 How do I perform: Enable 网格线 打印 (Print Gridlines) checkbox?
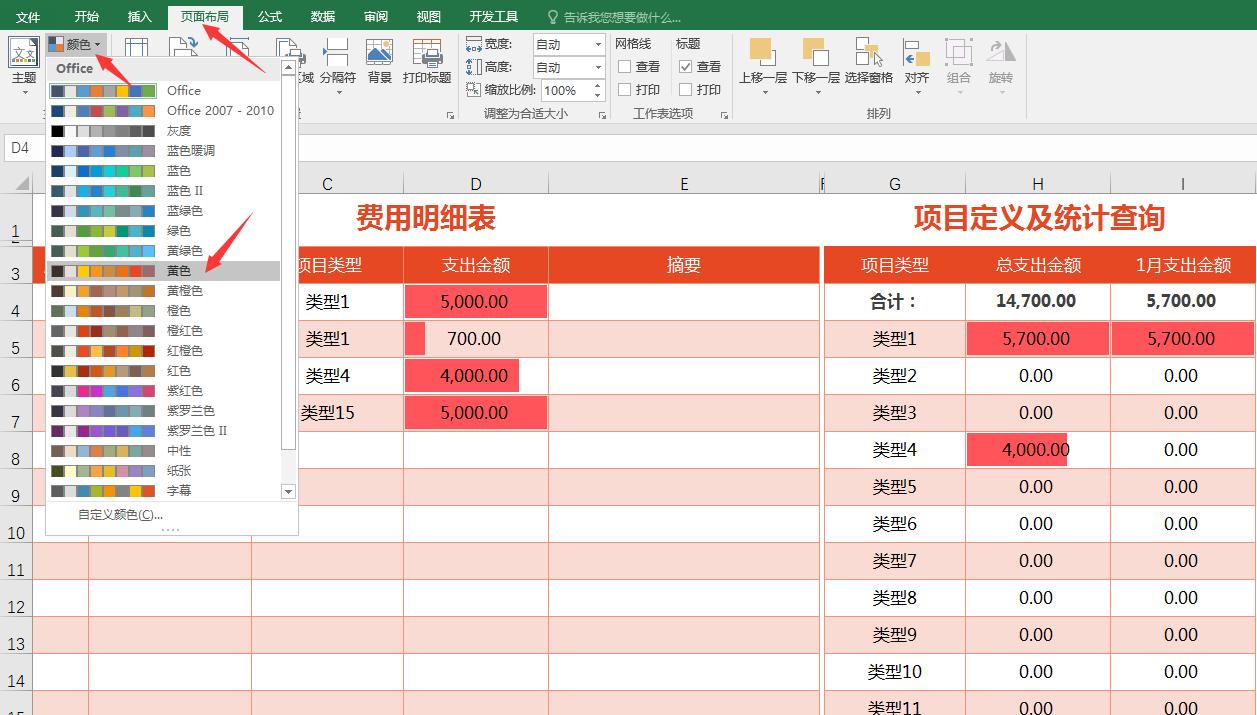[x=622, y=90]
